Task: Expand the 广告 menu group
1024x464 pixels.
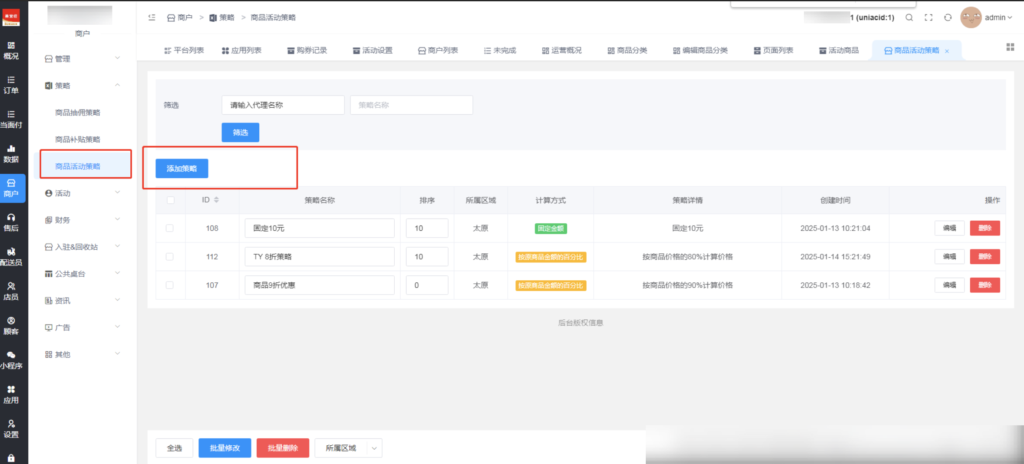Action: [82, 327]
